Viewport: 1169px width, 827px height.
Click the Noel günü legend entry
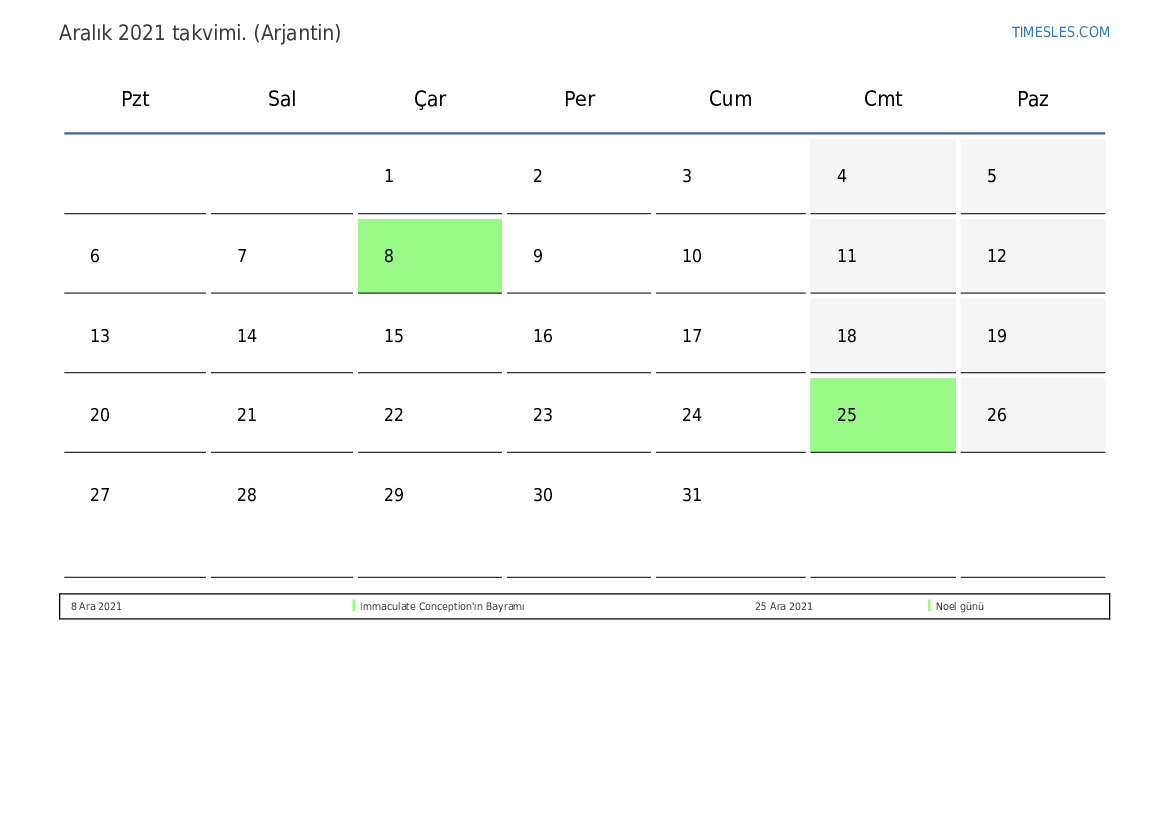(x=960, y=606)
